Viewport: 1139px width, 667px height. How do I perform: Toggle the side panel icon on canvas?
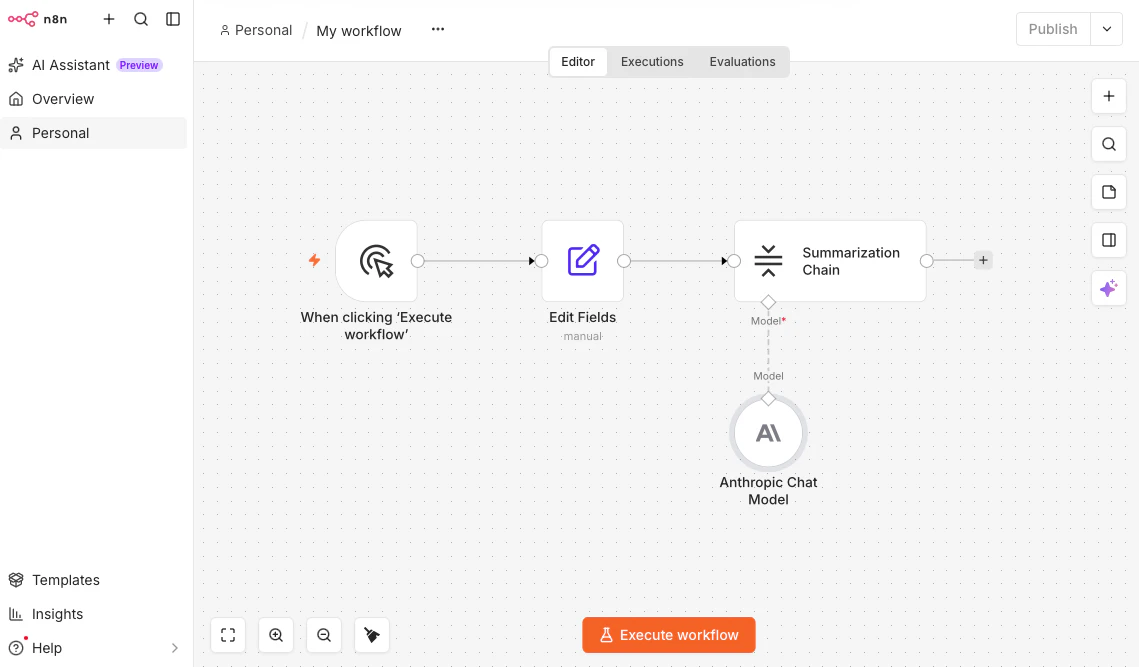click(x=1108, y=240)
